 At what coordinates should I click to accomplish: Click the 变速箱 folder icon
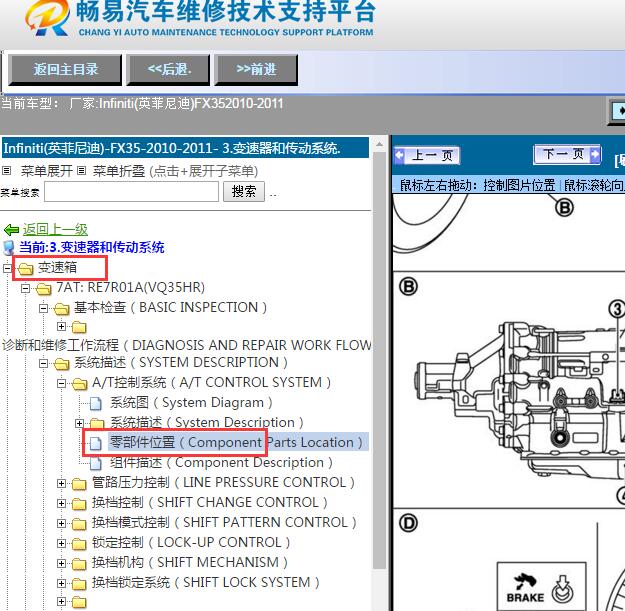[26, 269]
